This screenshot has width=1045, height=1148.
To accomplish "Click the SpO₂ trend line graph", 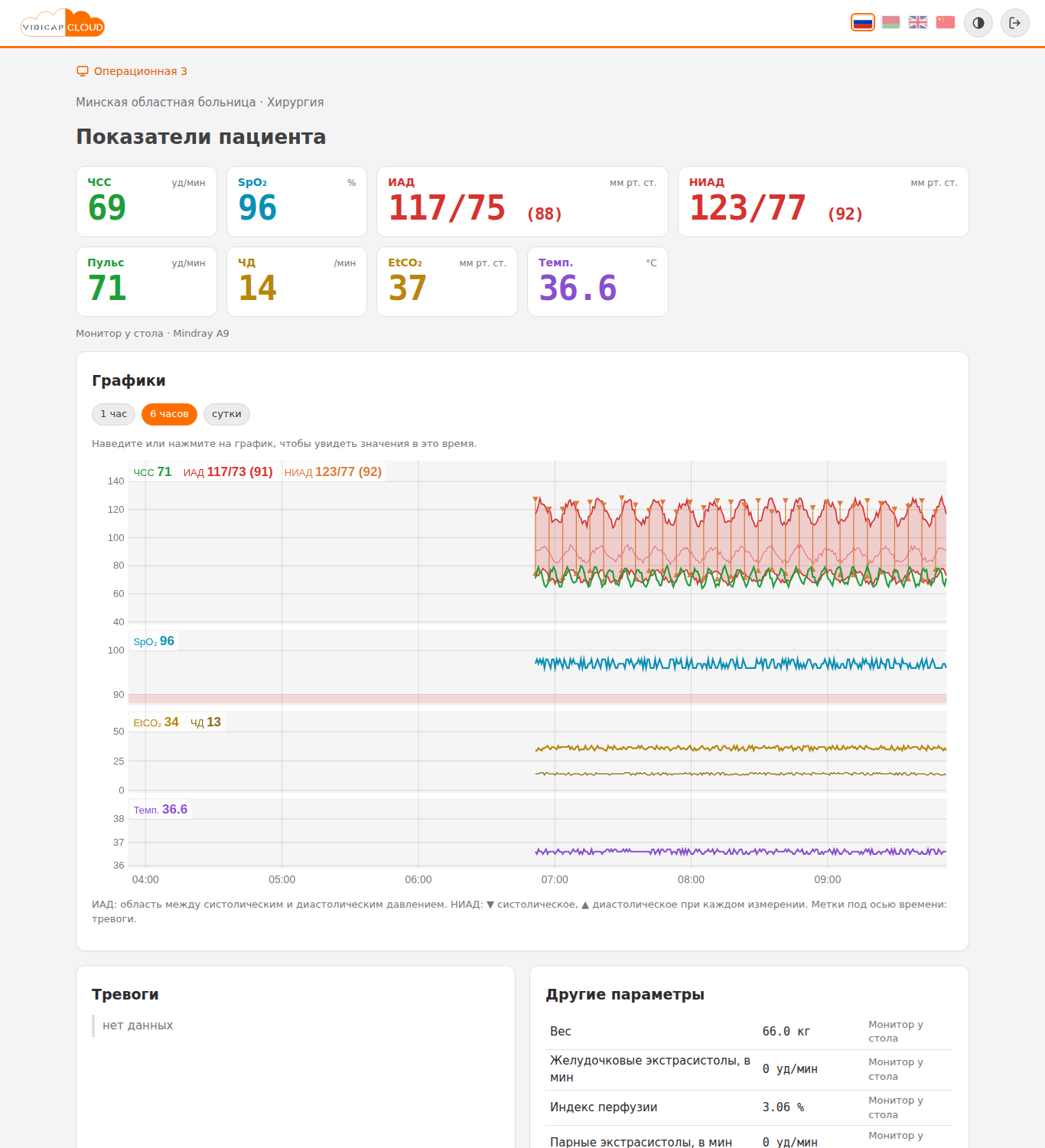I will coord(741,664).
